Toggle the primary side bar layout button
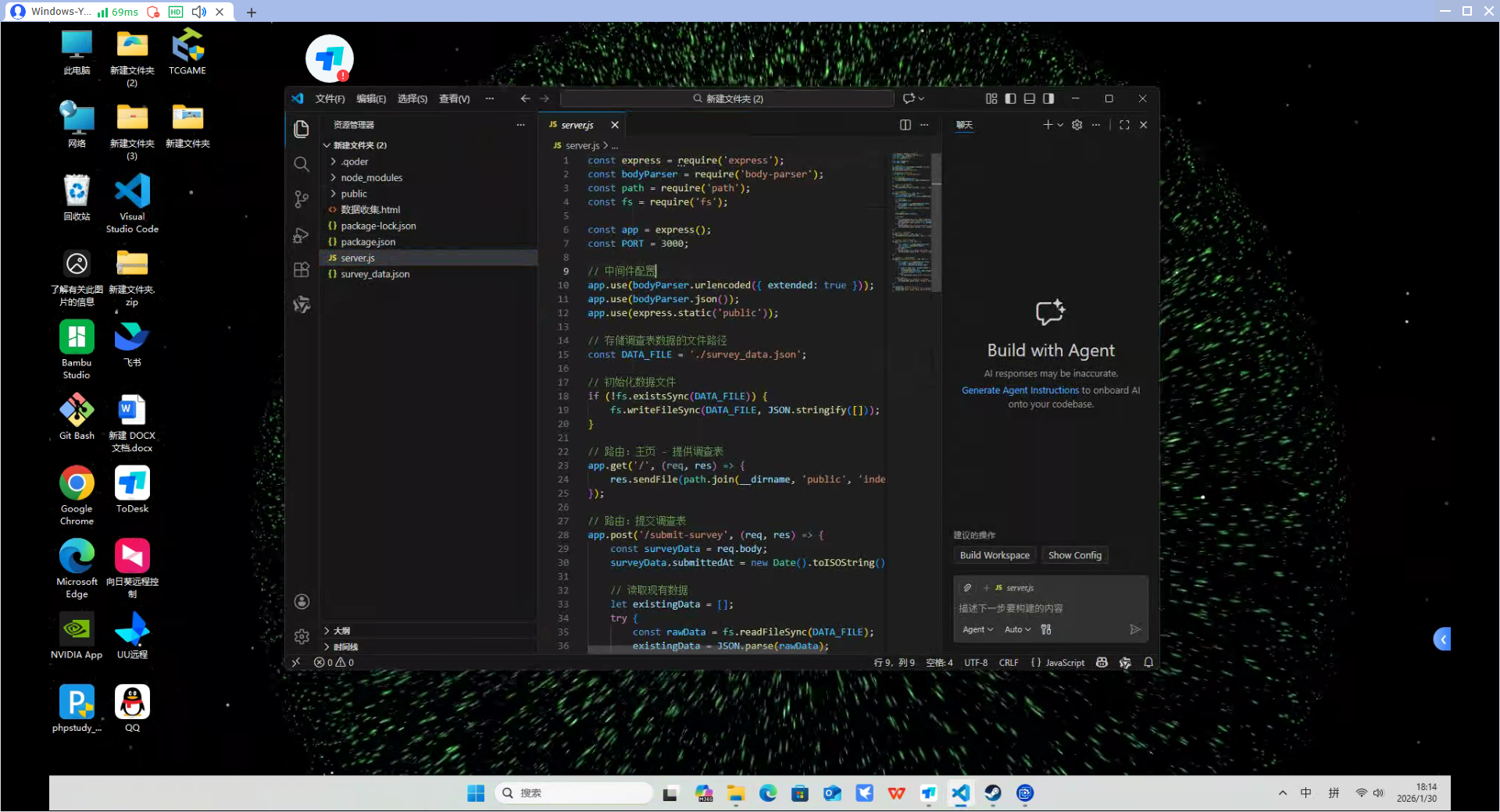Viewport: 1500px width, 812px height. pos(1010,98)
